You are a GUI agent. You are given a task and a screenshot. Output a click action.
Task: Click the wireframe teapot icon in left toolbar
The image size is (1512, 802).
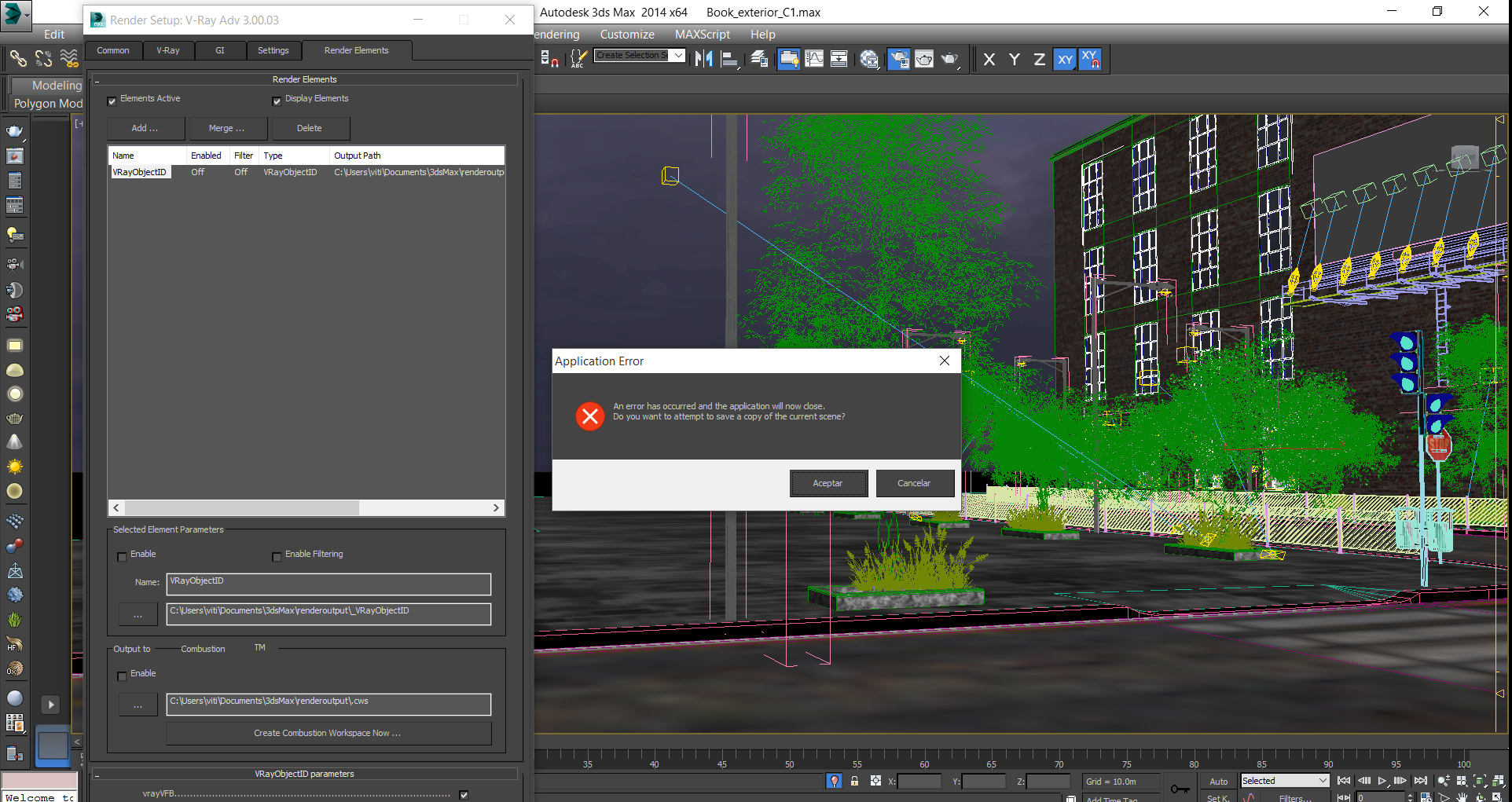(15, 419)
